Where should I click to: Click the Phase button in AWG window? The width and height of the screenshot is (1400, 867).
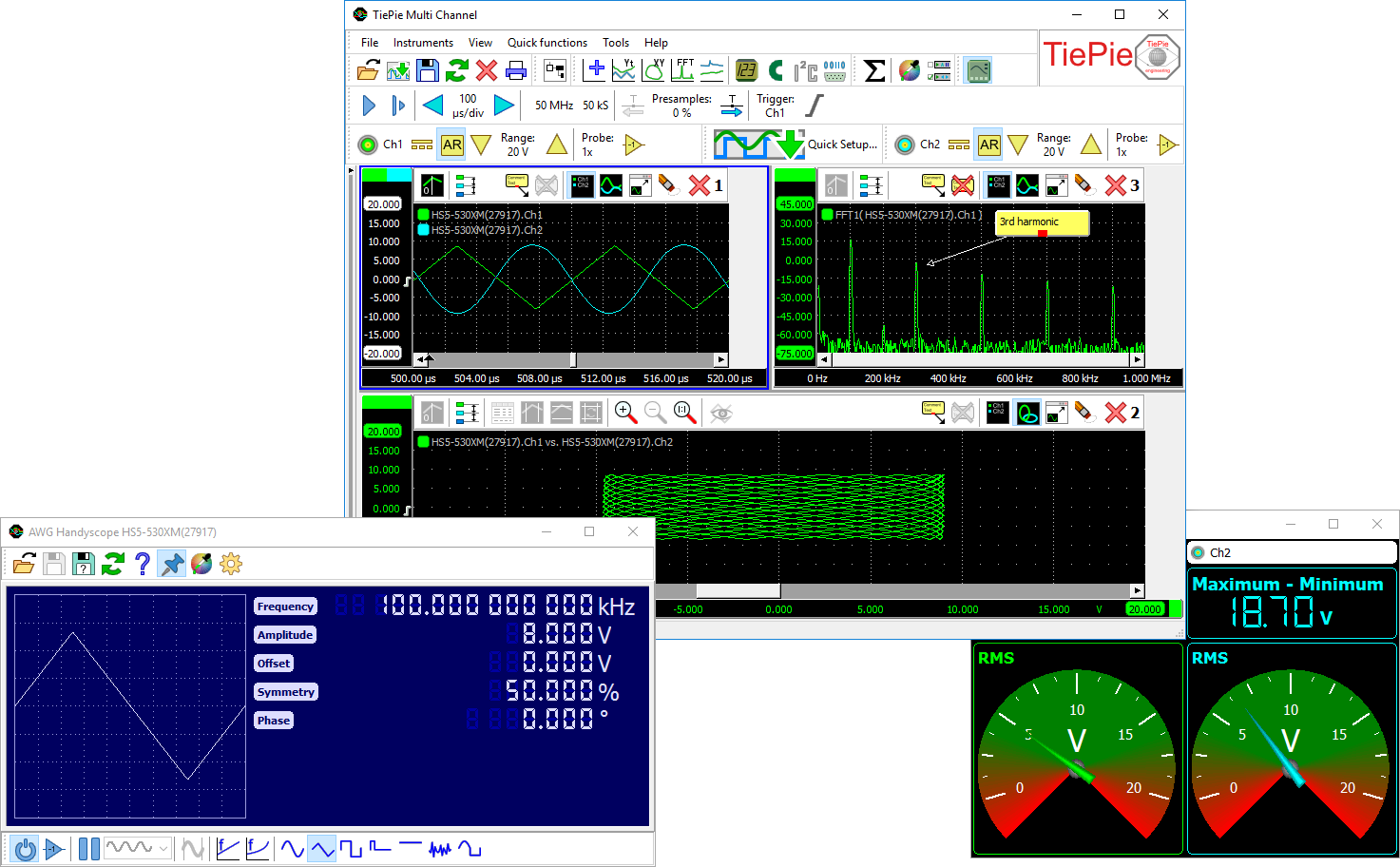(274, 721)
